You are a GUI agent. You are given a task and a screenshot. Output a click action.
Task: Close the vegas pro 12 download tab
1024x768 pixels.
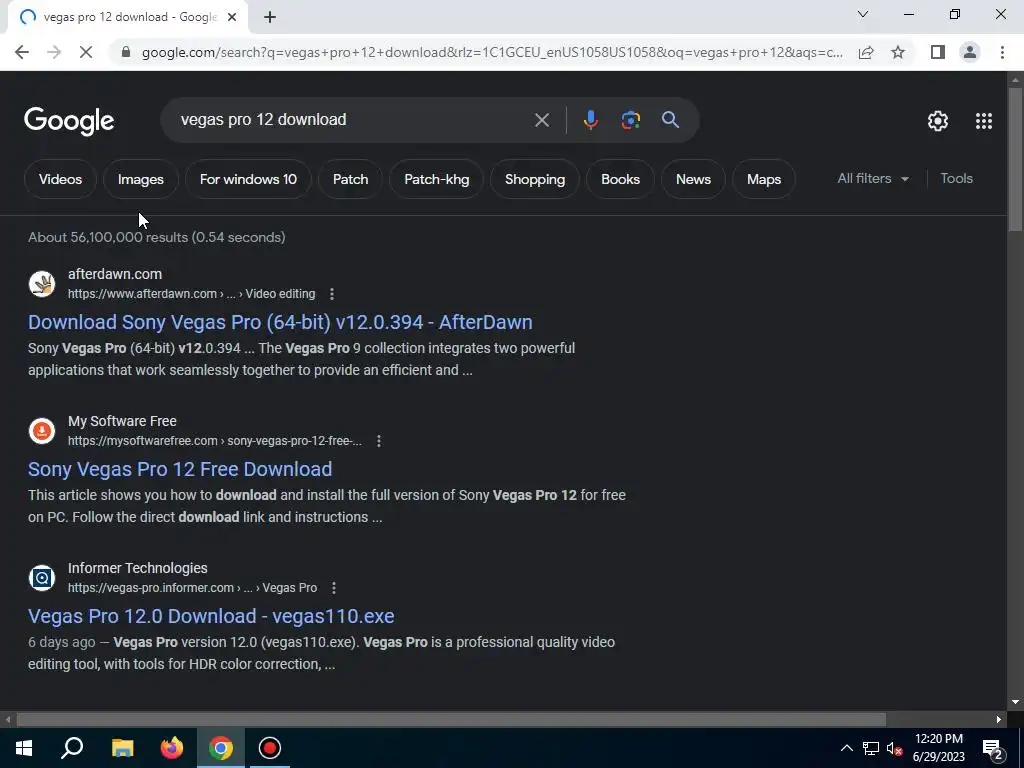232,18
